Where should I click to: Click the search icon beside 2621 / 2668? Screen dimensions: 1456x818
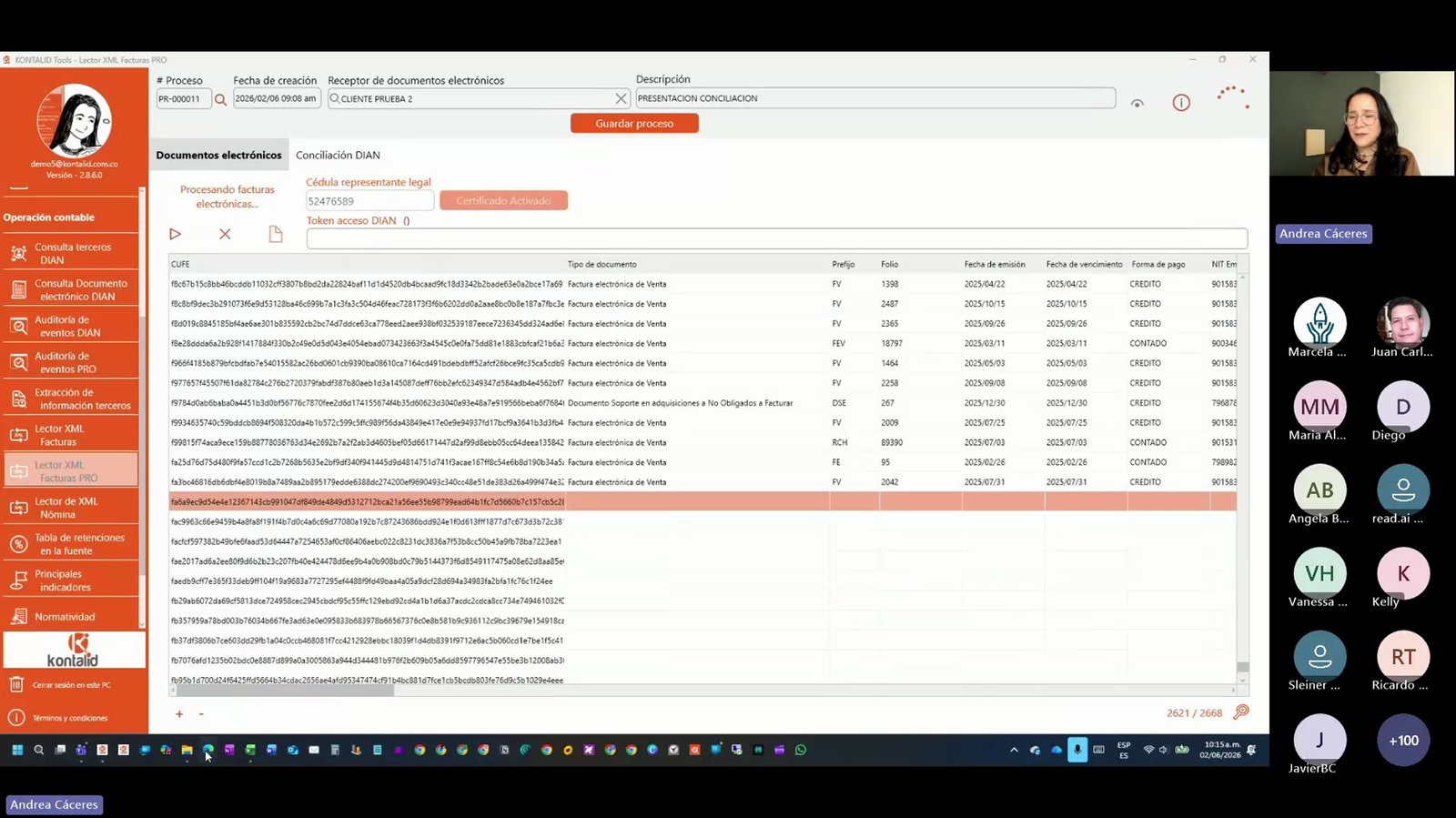[1241, 712]
